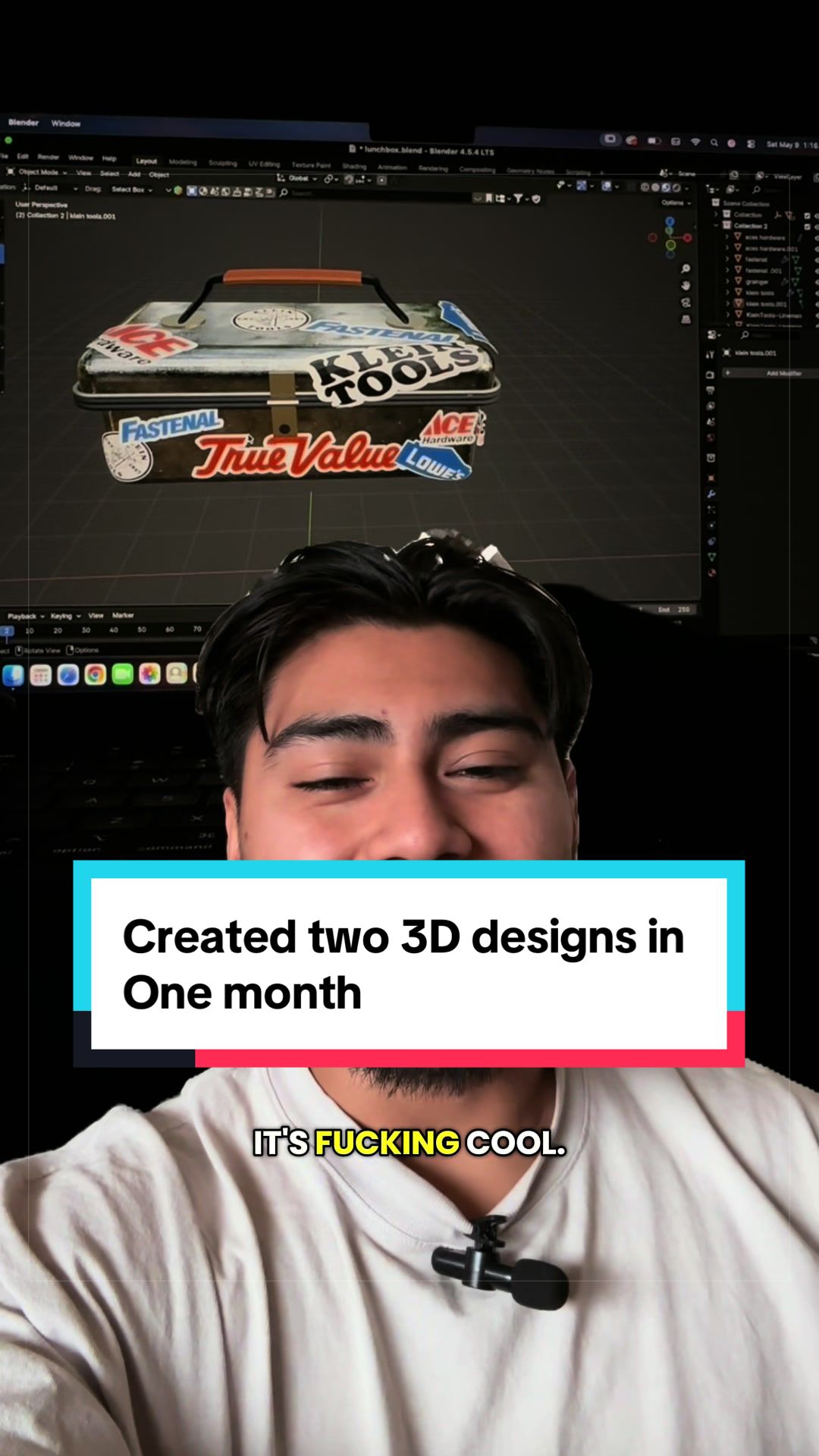
Task: Open the zoom magnifier gizmo in the viewport
Action: pos(686,268)
